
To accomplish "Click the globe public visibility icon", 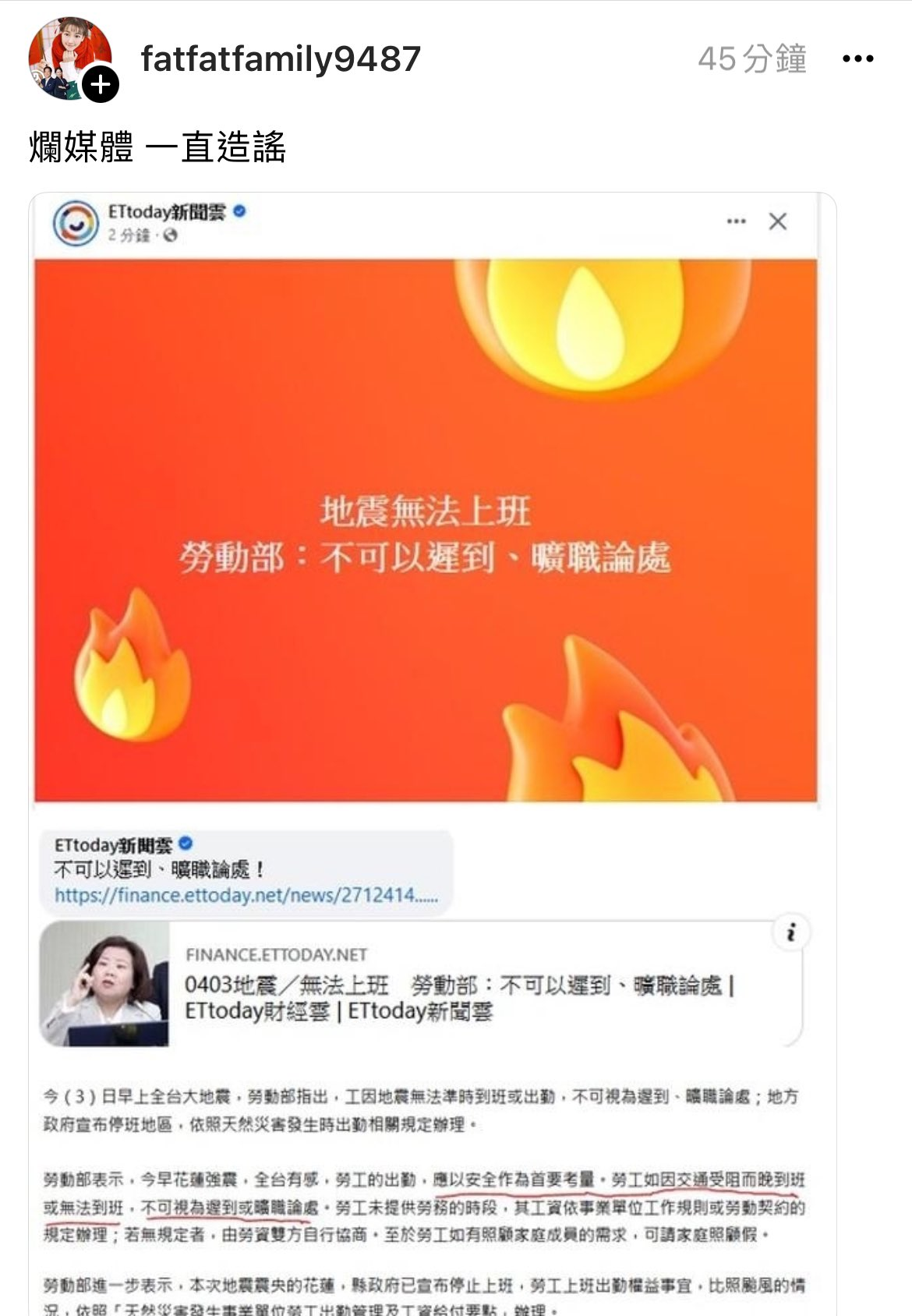I will point(171,235).
